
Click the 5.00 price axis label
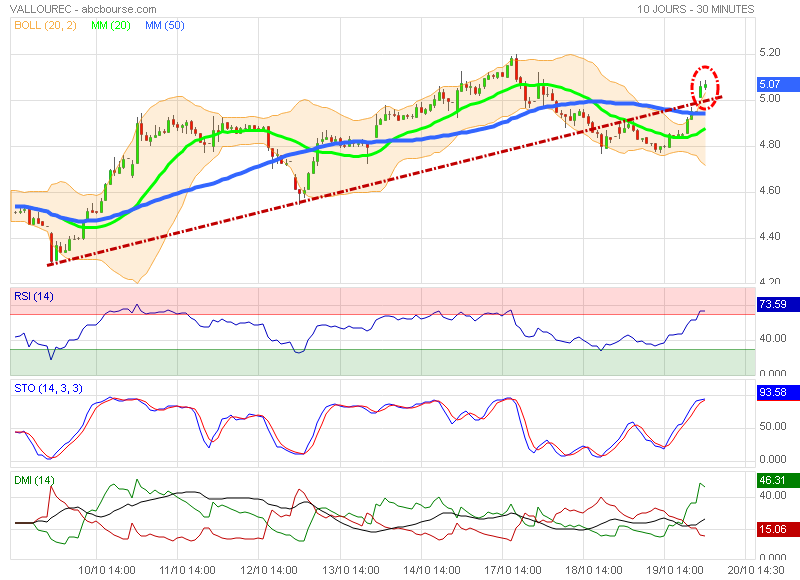(x=770, y=98)
